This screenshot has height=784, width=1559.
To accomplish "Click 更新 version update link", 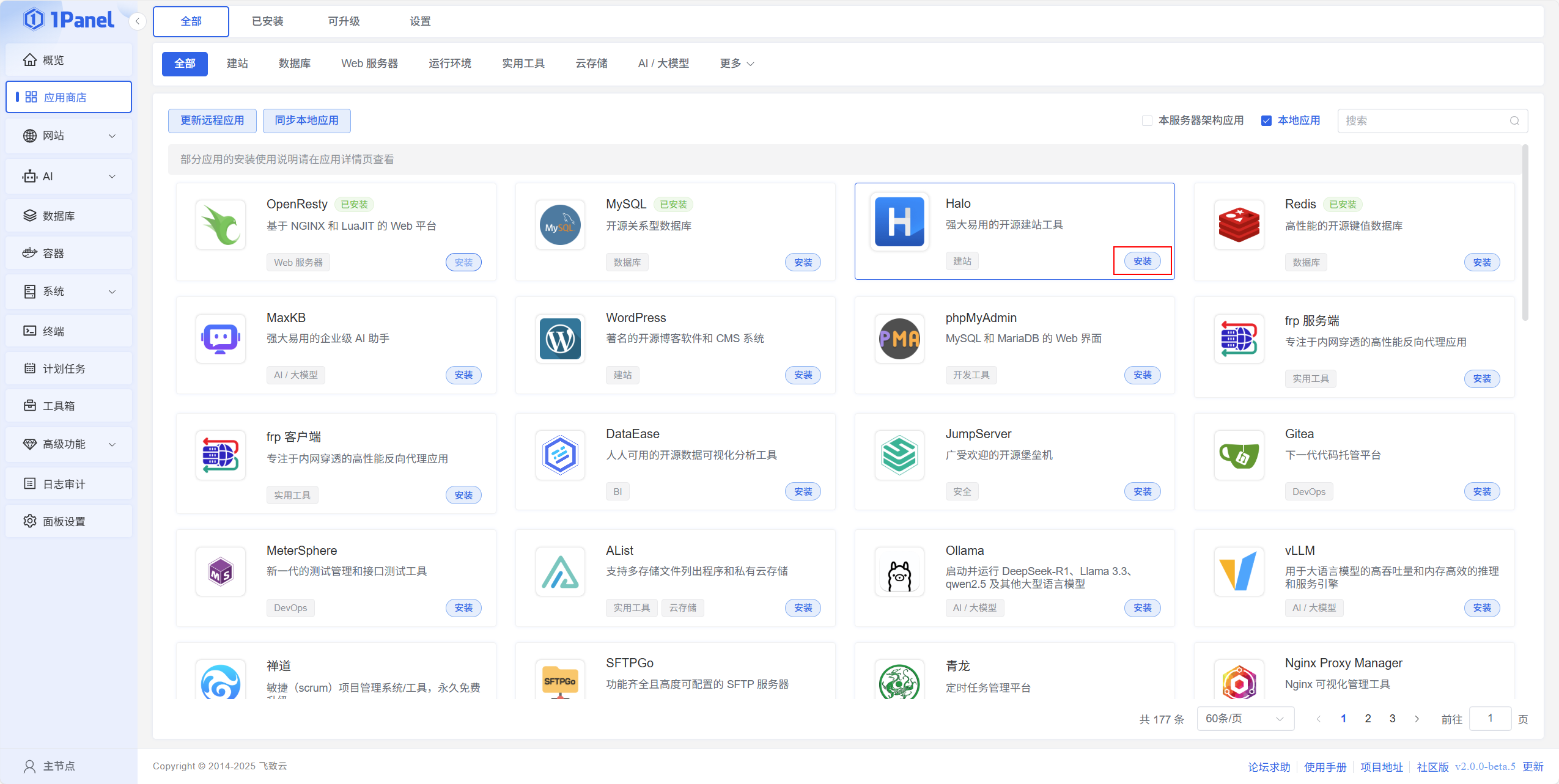I will 1533,767.
